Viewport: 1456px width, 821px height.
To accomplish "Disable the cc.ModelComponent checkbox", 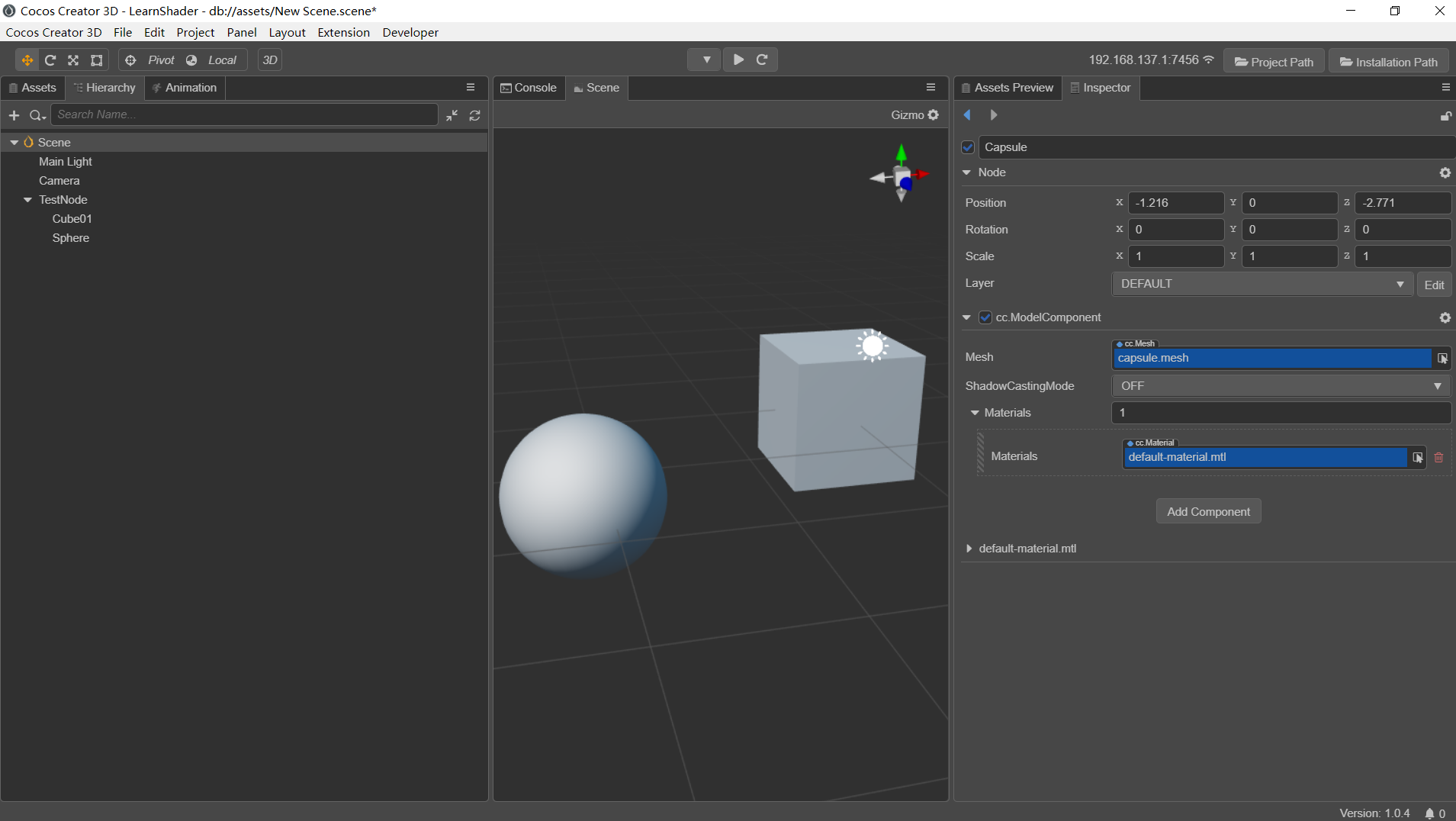I will pyautogui.click(x=985, y=317).
